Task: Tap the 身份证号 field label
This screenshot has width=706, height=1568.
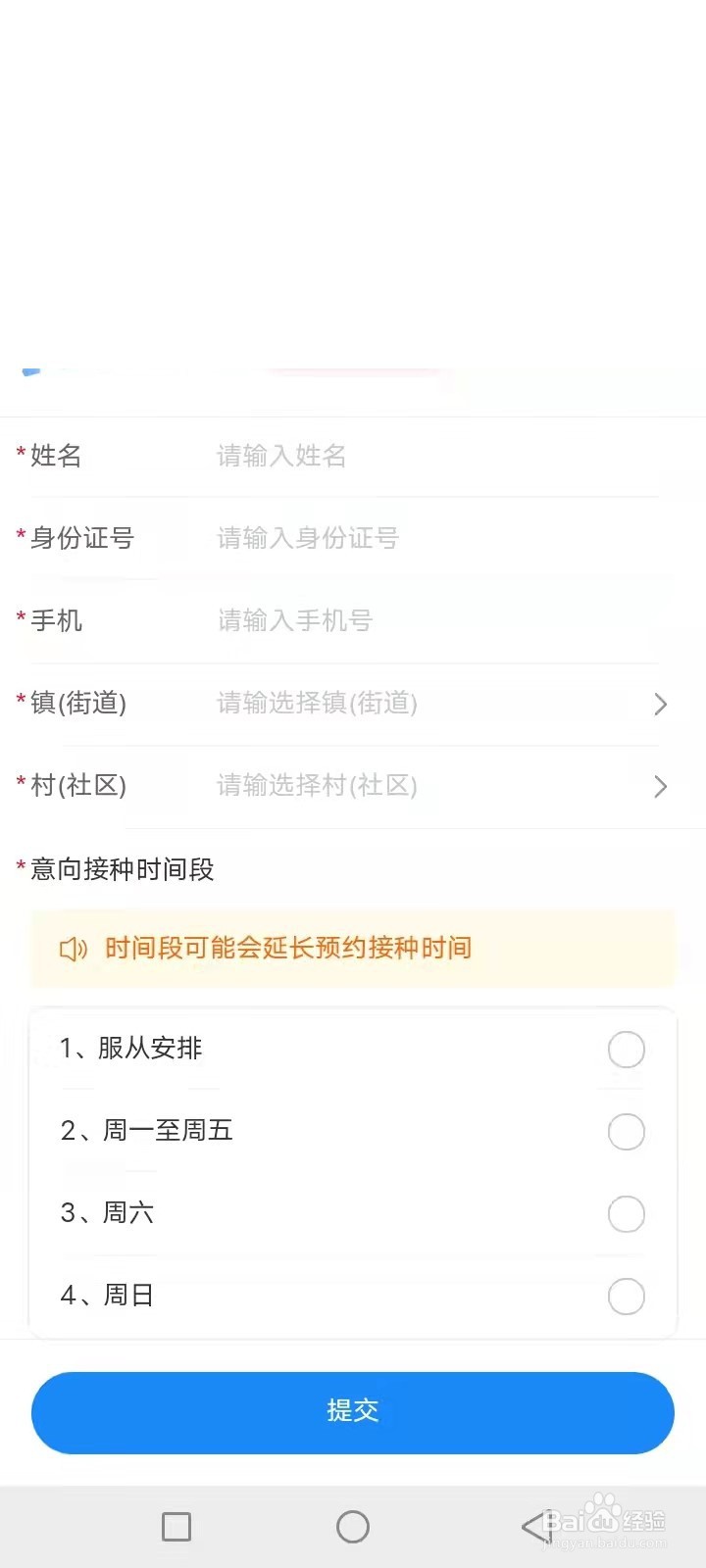Action: click(x=82, y=538)
